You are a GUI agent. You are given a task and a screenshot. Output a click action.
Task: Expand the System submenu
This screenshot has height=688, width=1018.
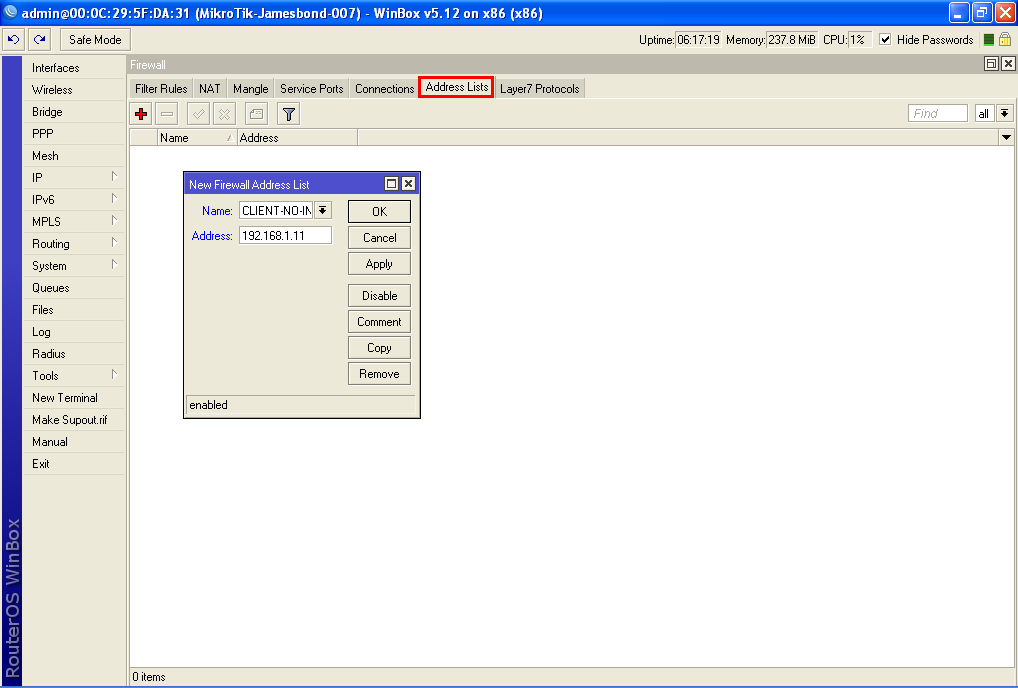coord(74,265)
